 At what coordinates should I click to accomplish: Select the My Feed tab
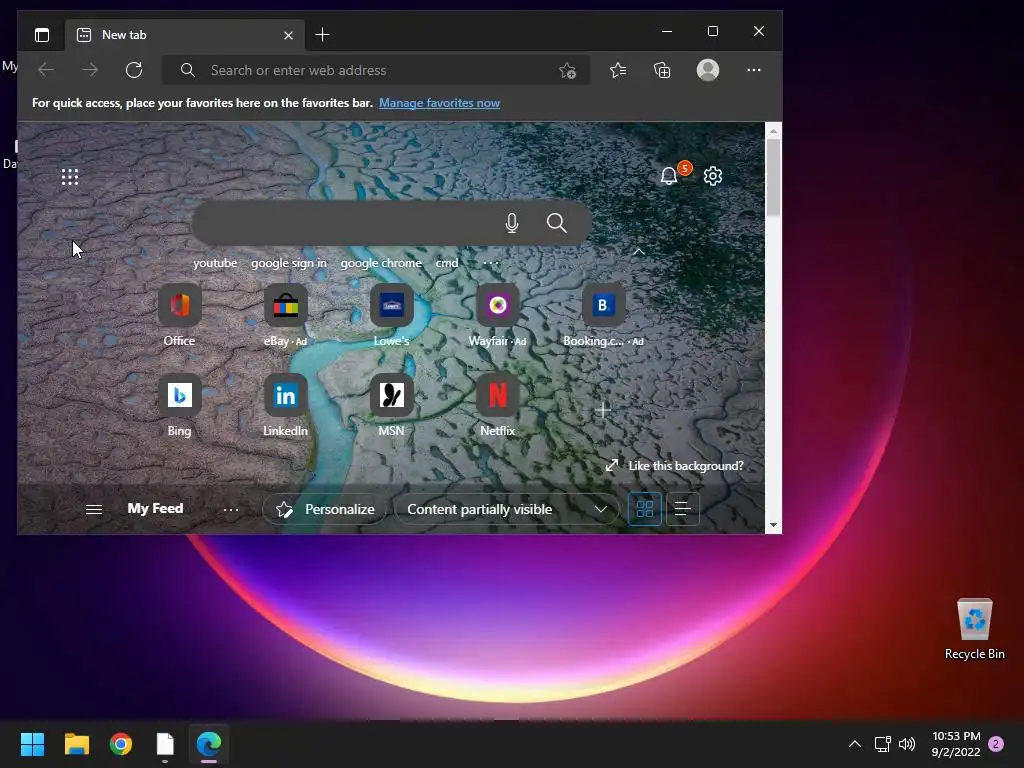[155, 509]
